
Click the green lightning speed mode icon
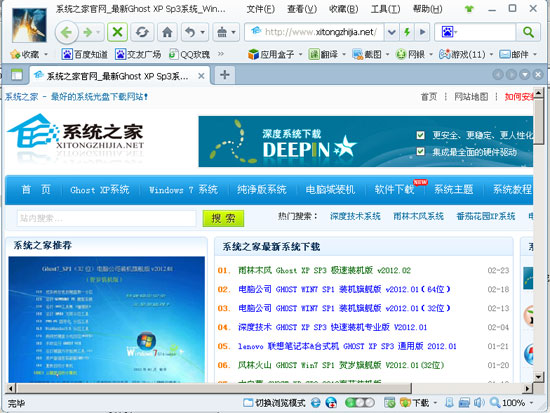click(x=407, y=32)
